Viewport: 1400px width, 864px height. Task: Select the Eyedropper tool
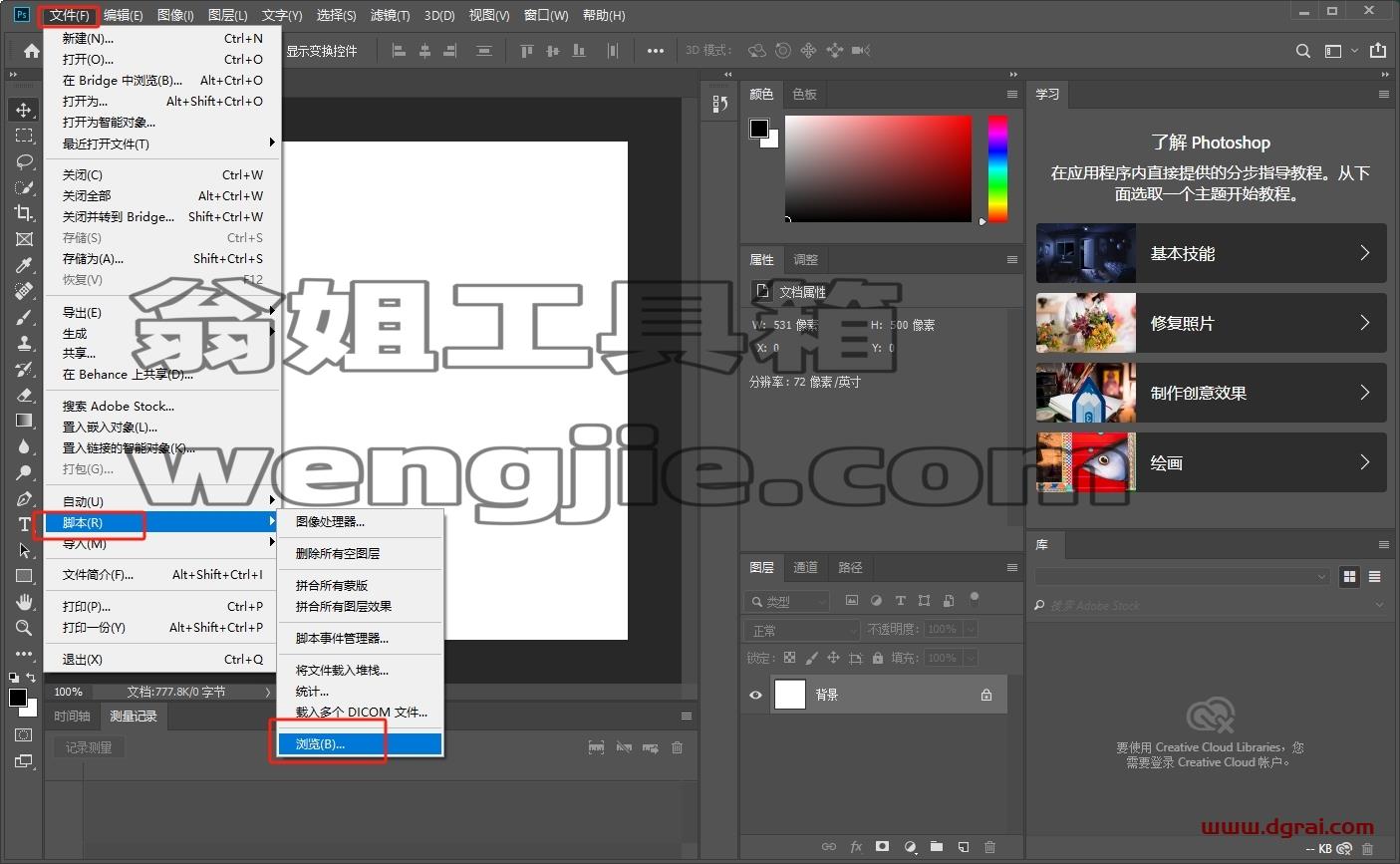[24, 265]
